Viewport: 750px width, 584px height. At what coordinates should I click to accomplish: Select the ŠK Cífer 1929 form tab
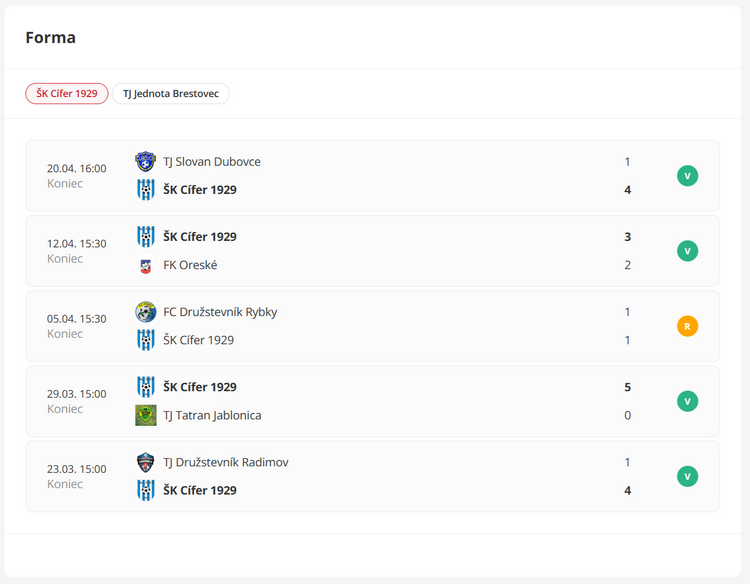pyautogui.click(x=67, y=94)
